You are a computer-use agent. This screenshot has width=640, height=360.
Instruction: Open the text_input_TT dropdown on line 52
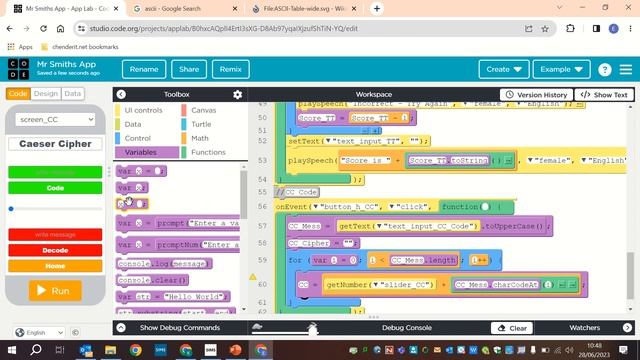(x=328, y=141)
